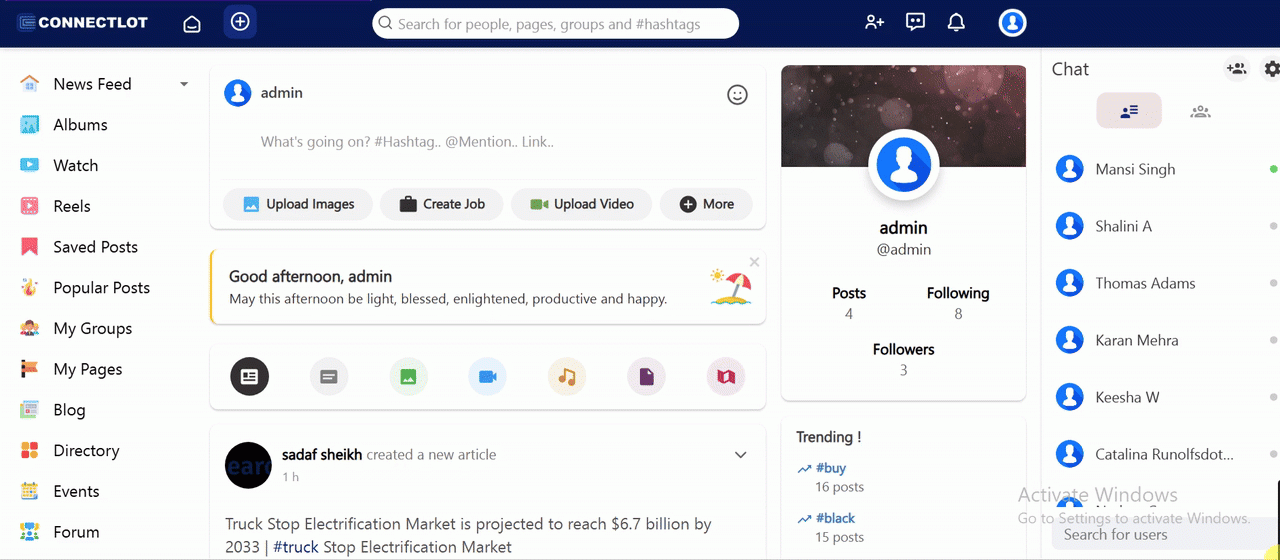View the Posts count on the profile card

pos(849,303)
